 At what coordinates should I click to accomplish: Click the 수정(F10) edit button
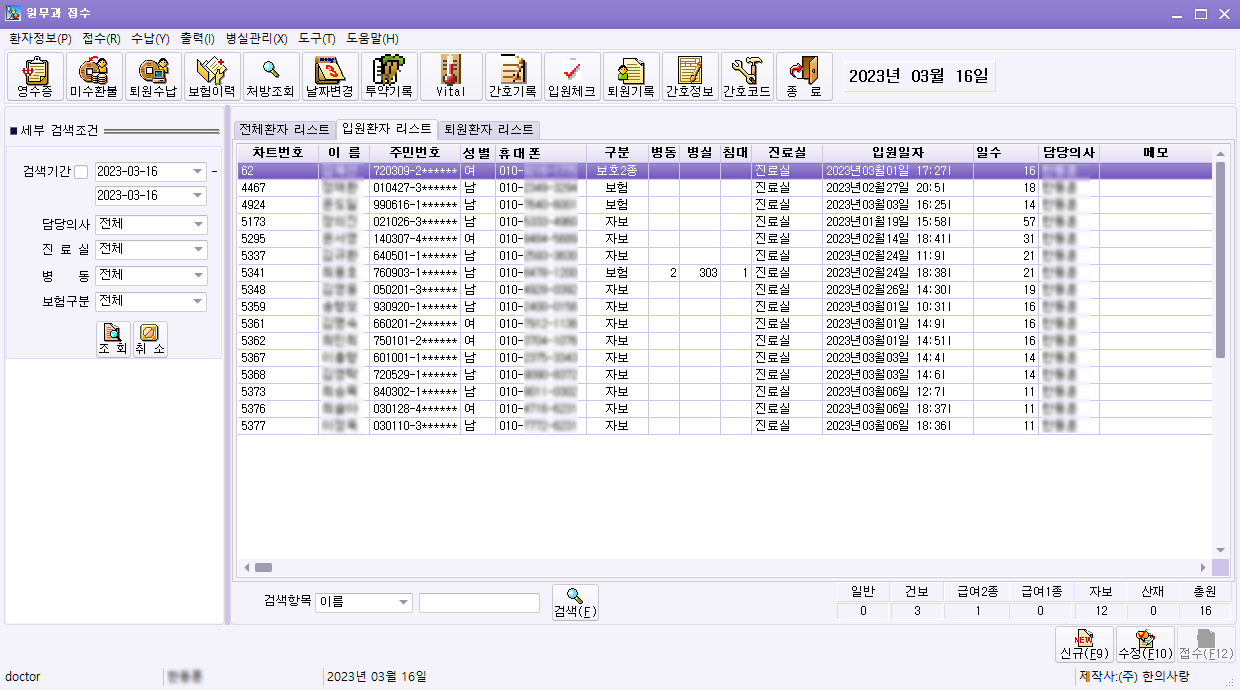1145,645
